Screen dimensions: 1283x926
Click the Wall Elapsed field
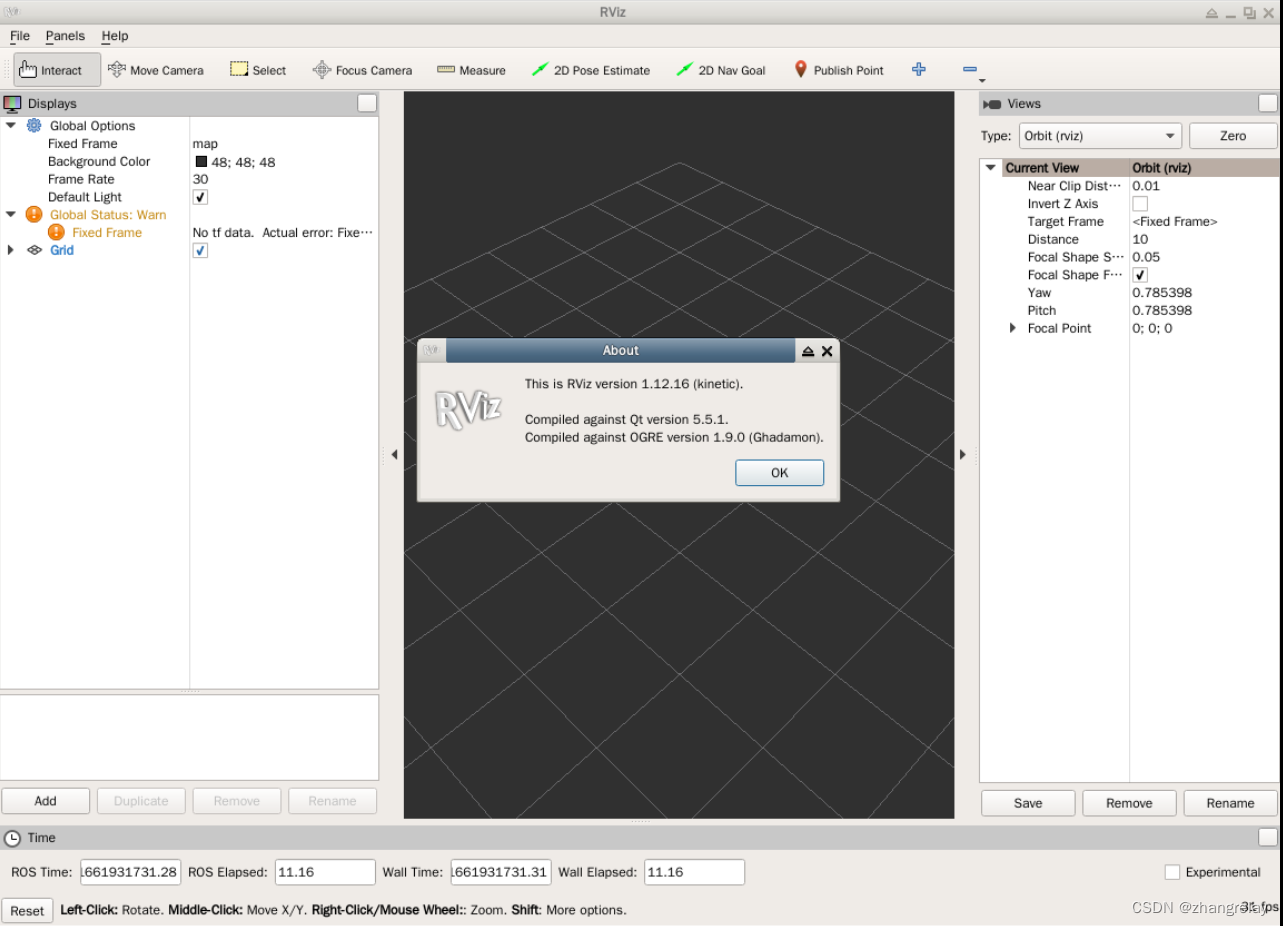click(694, 872)
